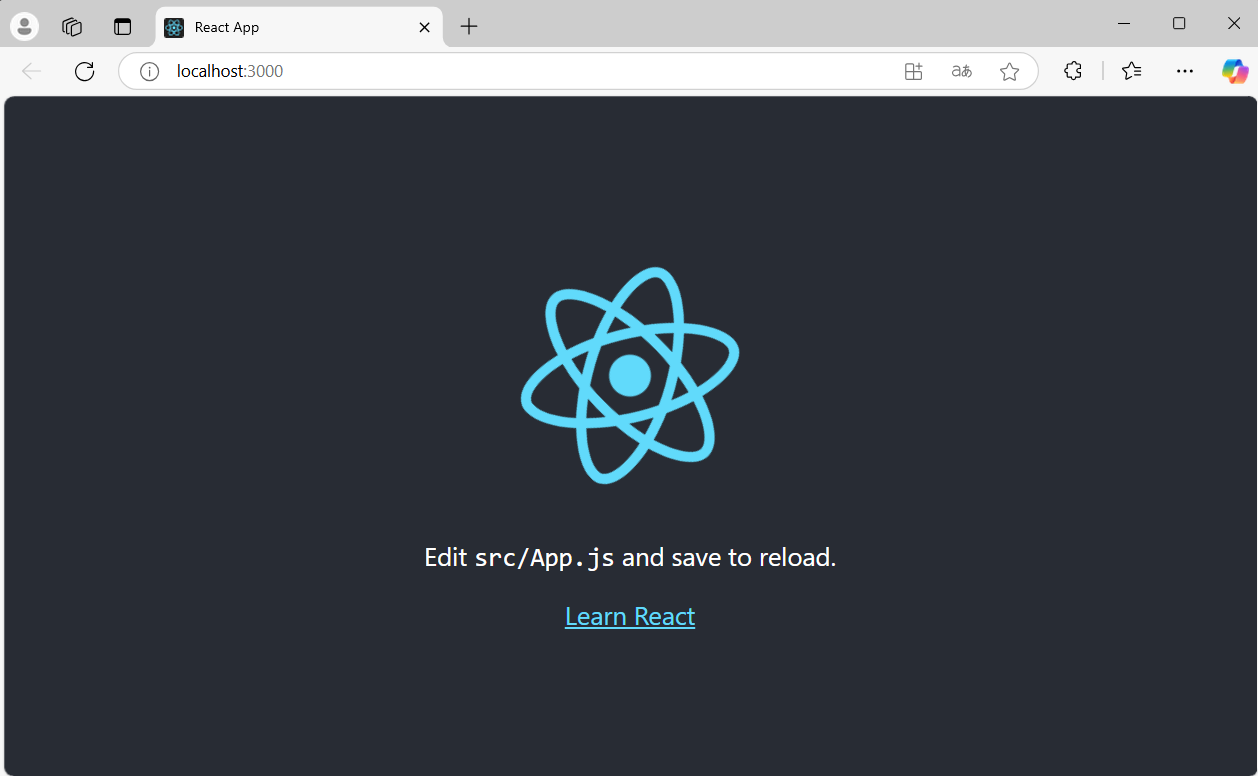Close the browser window
This screenshot has height=776, width=1258.
point(1234,23)
